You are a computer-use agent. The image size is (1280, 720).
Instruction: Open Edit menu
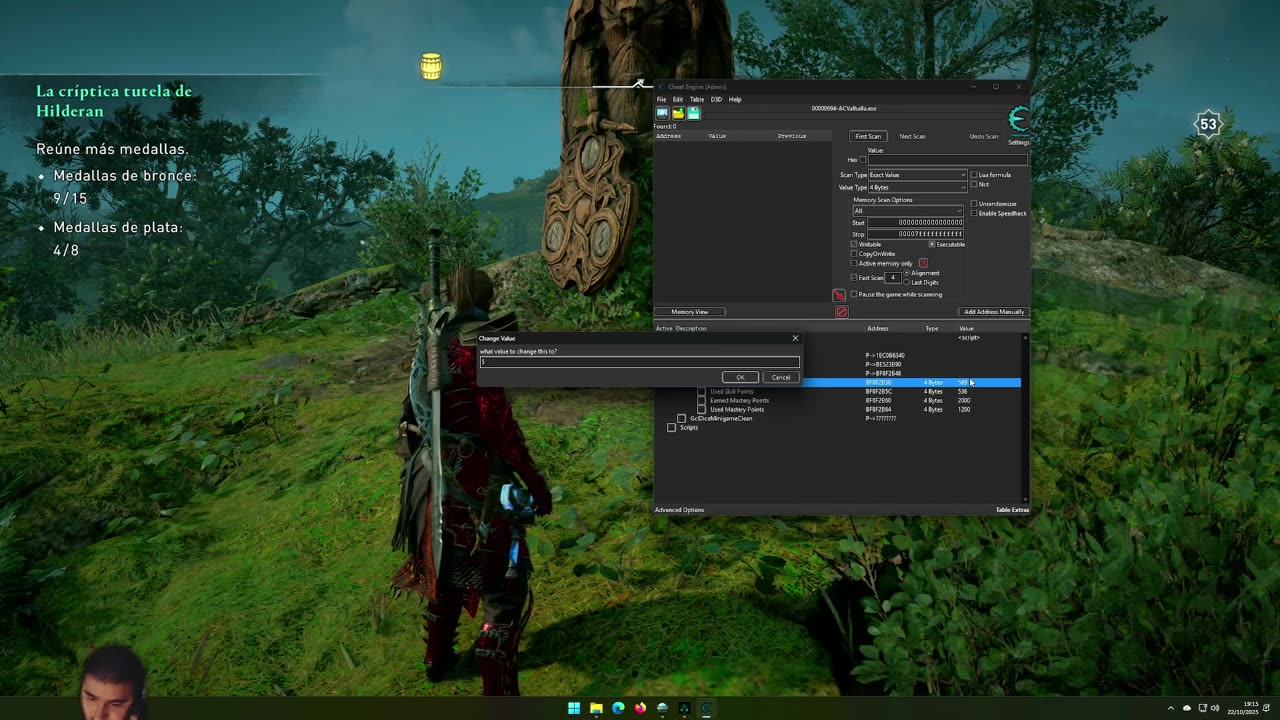(x=678, y=100)
